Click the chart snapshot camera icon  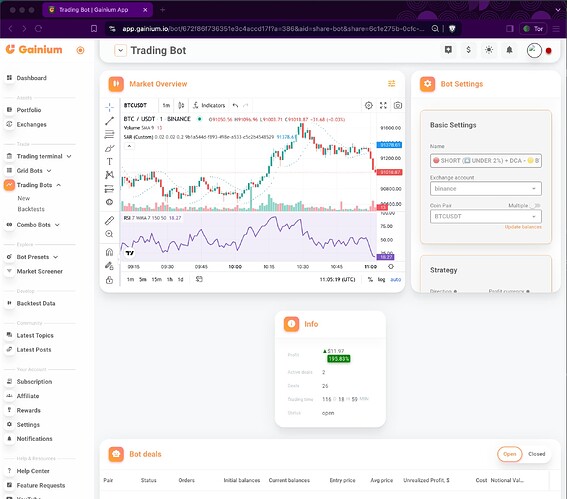[x=398, y=105]
